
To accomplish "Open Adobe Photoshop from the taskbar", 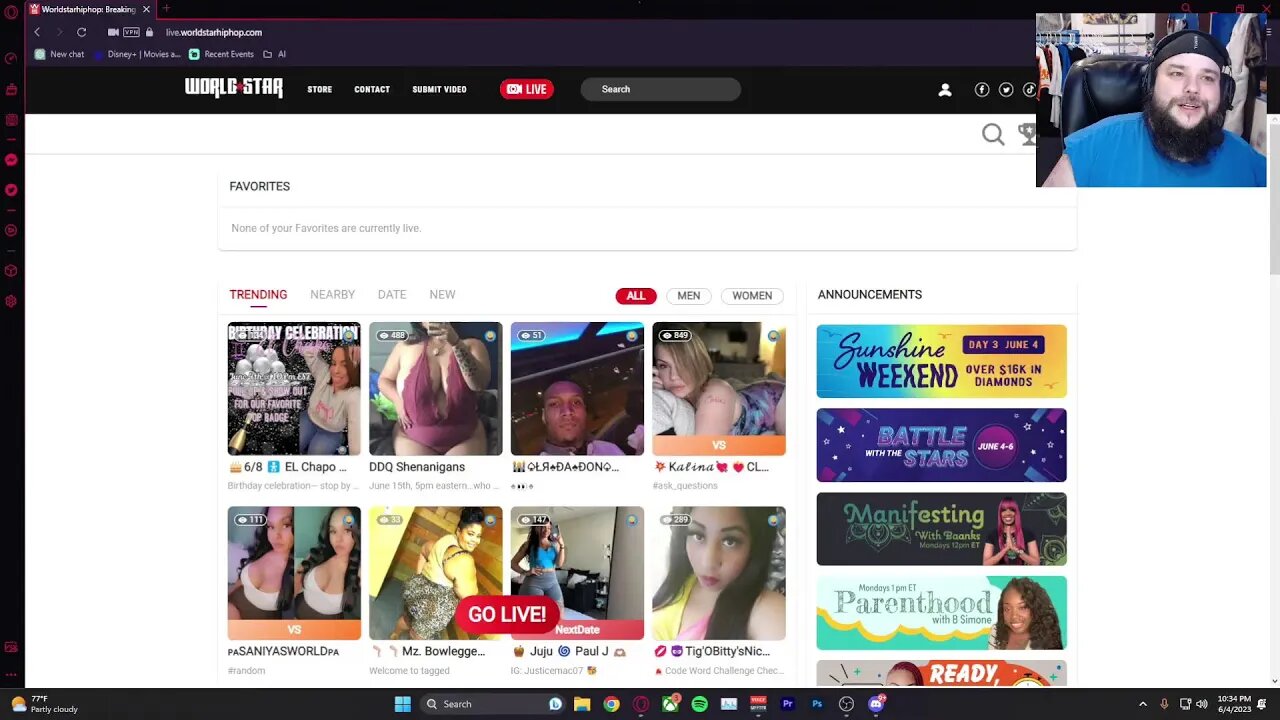I will coord(817,704).
